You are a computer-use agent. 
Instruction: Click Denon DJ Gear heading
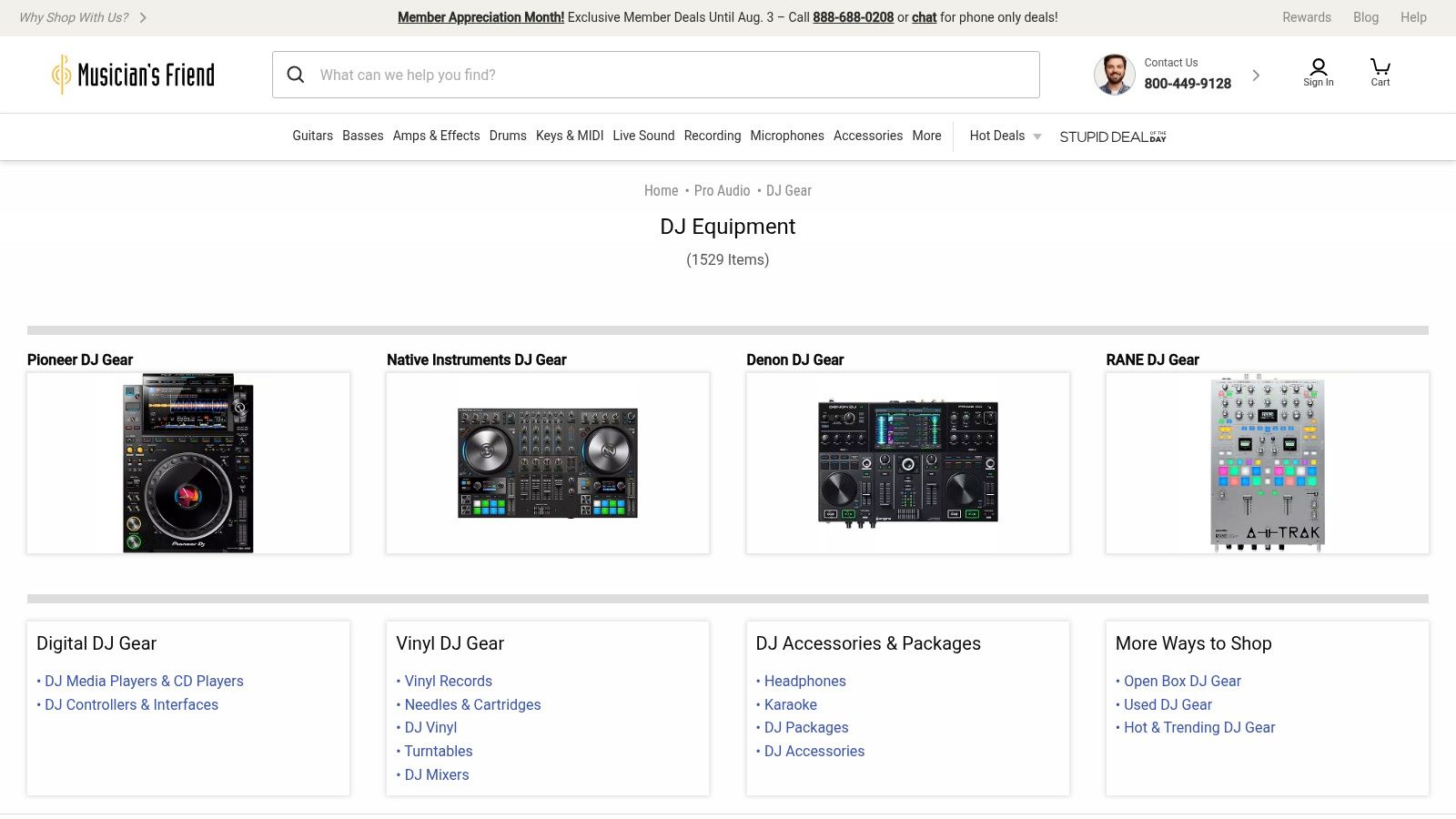pos(794,359)
